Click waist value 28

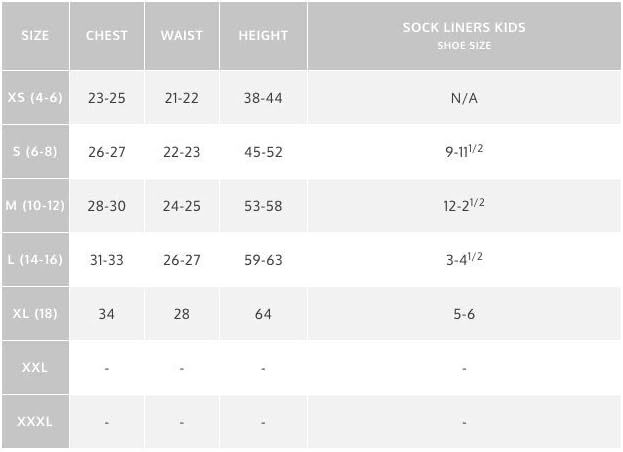point(182,314)
